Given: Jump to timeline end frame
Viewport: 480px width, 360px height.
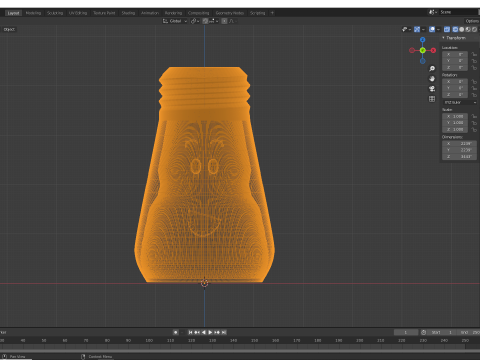Looking at the screenshot, I should [x=224, y=332].
